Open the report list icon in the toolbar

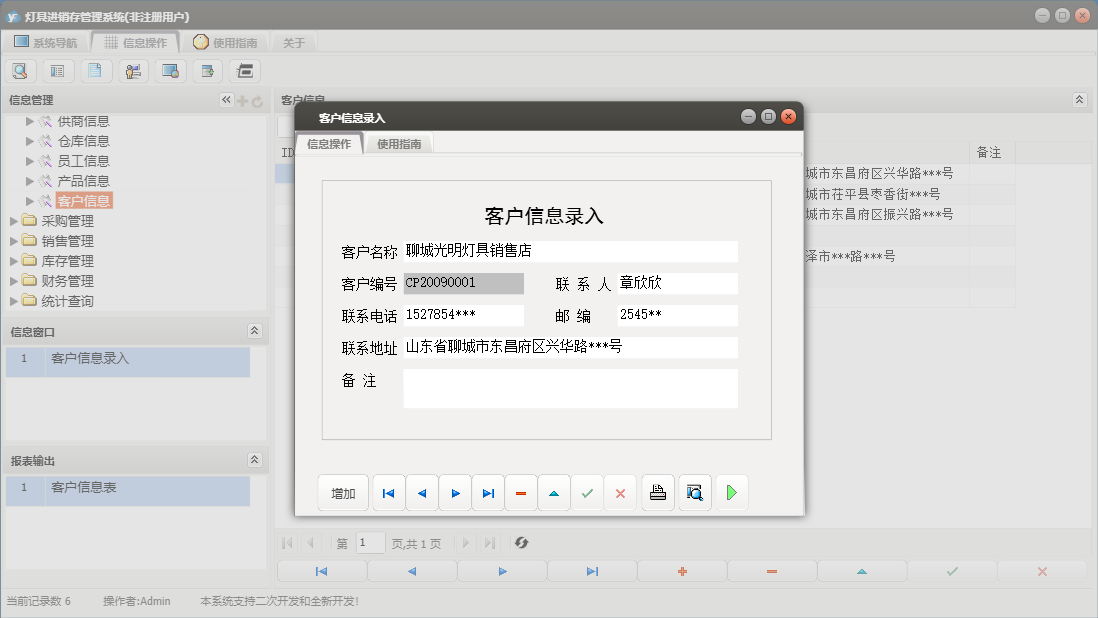pos(57,70)
